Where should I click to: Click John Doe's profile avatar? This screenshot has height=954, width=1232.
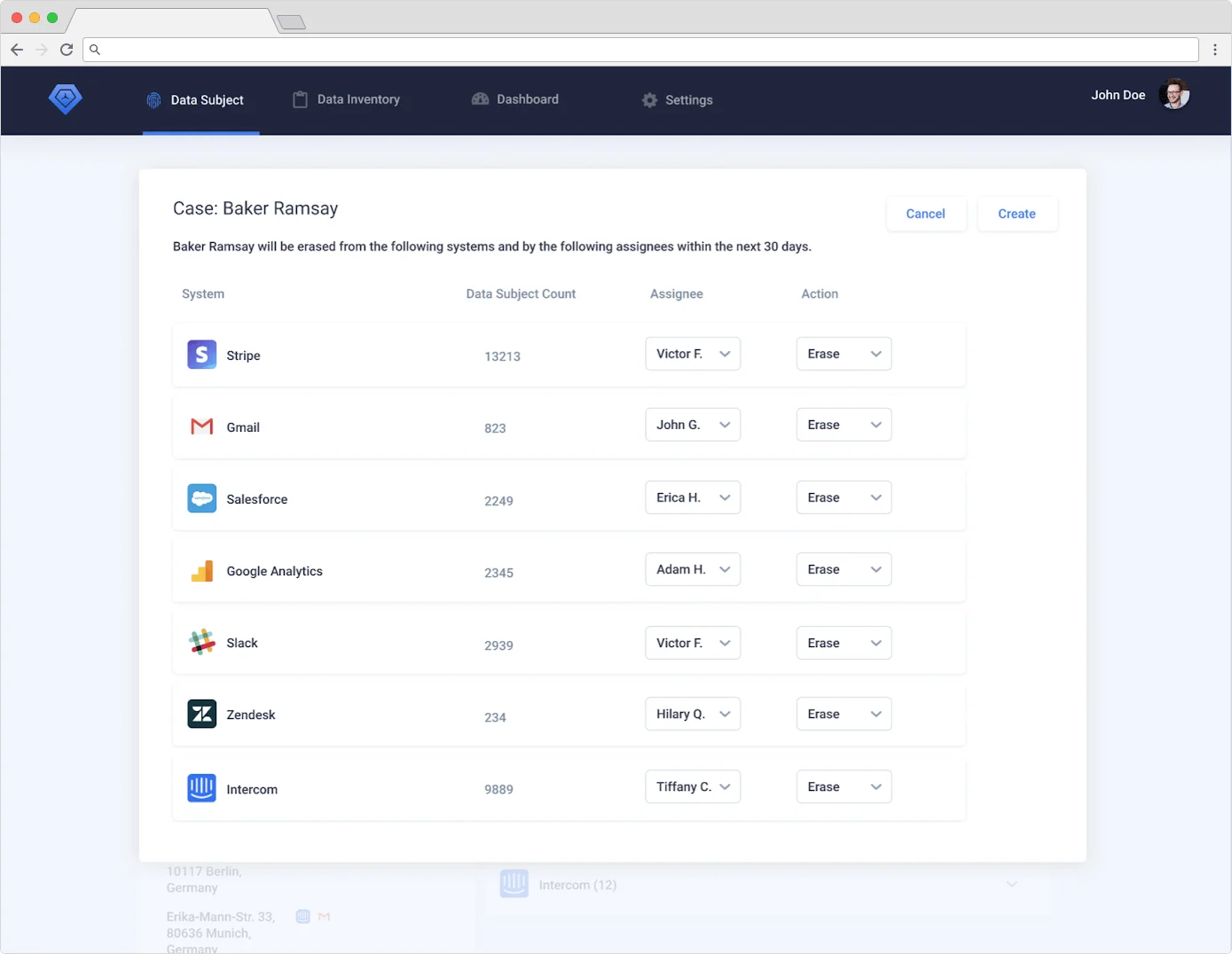click(x=1174, y=94)
